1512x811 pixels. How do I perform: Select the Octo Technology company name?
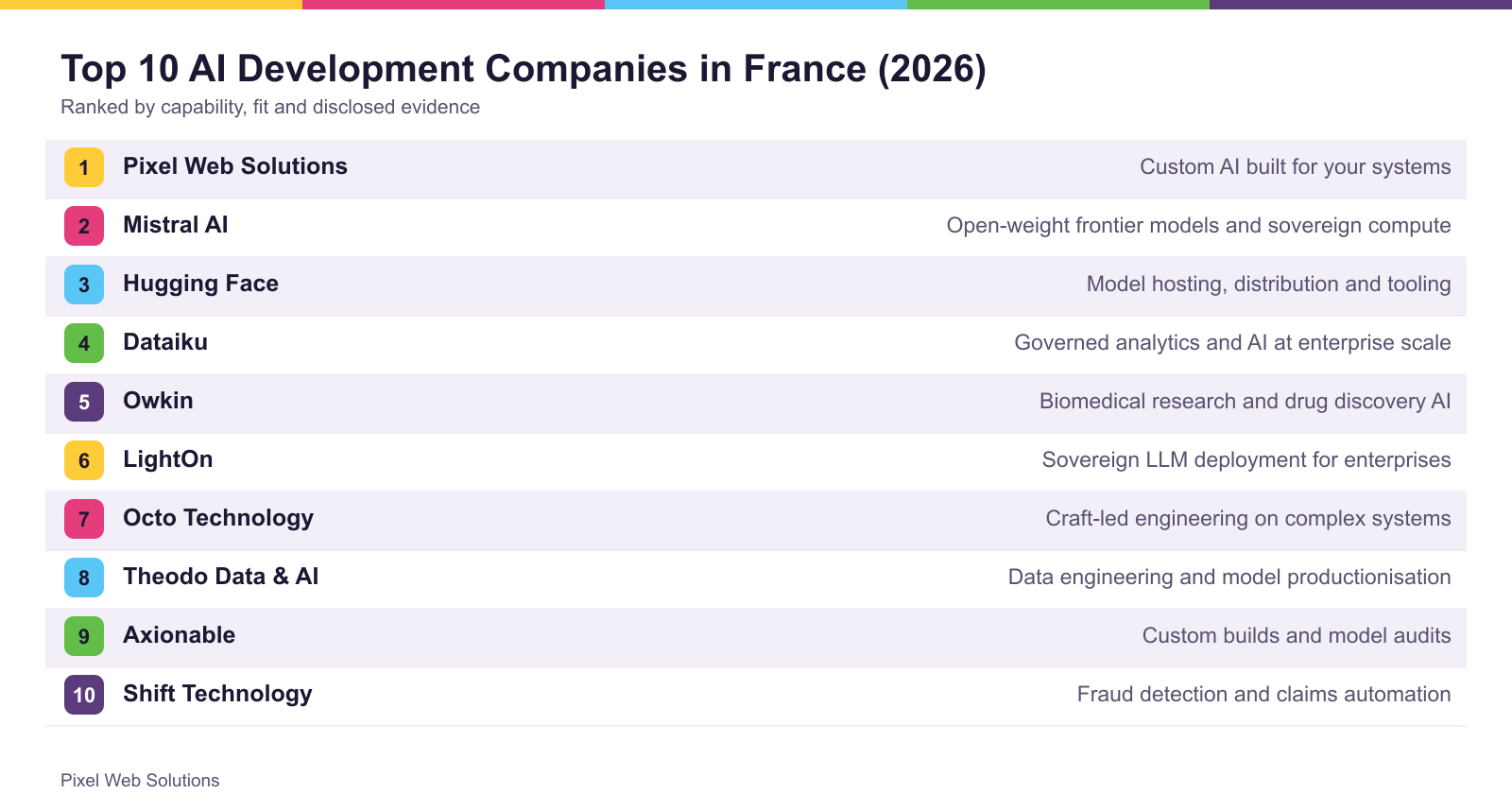coord(218,518)
